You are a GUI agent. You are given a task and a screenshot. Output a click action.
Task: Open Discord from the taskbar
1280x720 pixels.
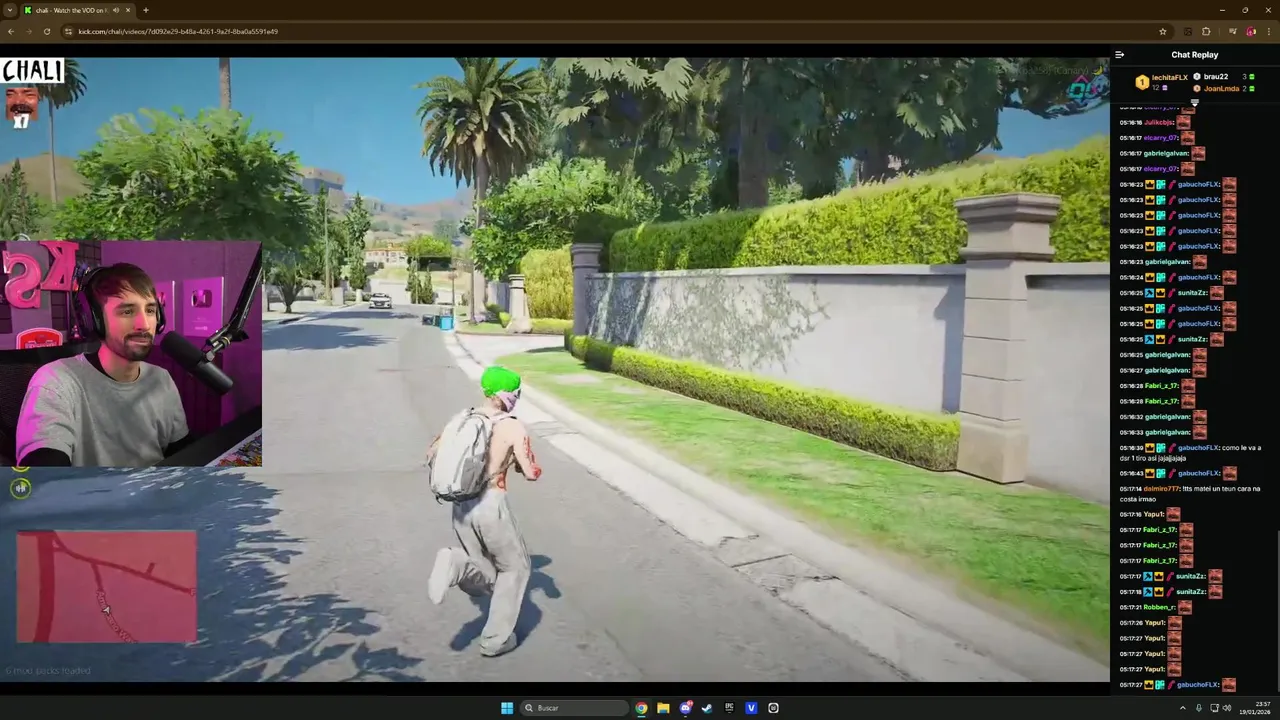[685, 708]
